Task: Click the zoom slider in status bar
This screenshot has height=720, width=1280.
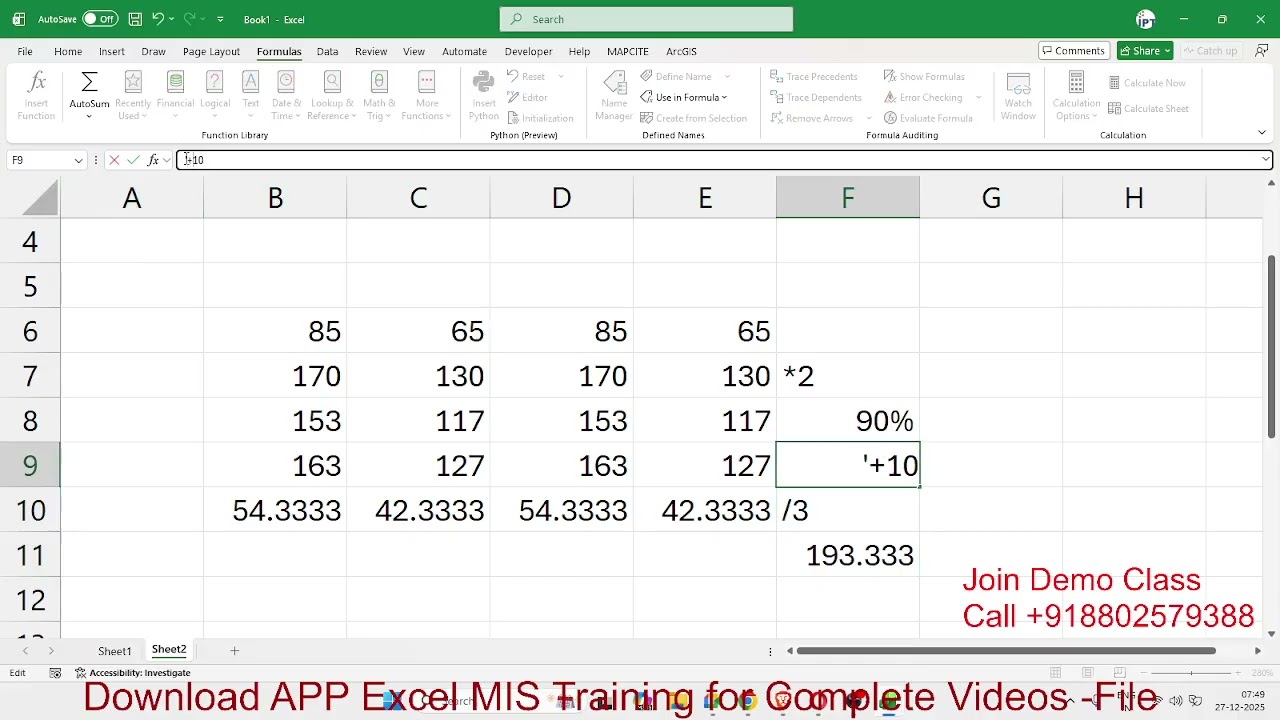Action: (x=1190, y=673)
